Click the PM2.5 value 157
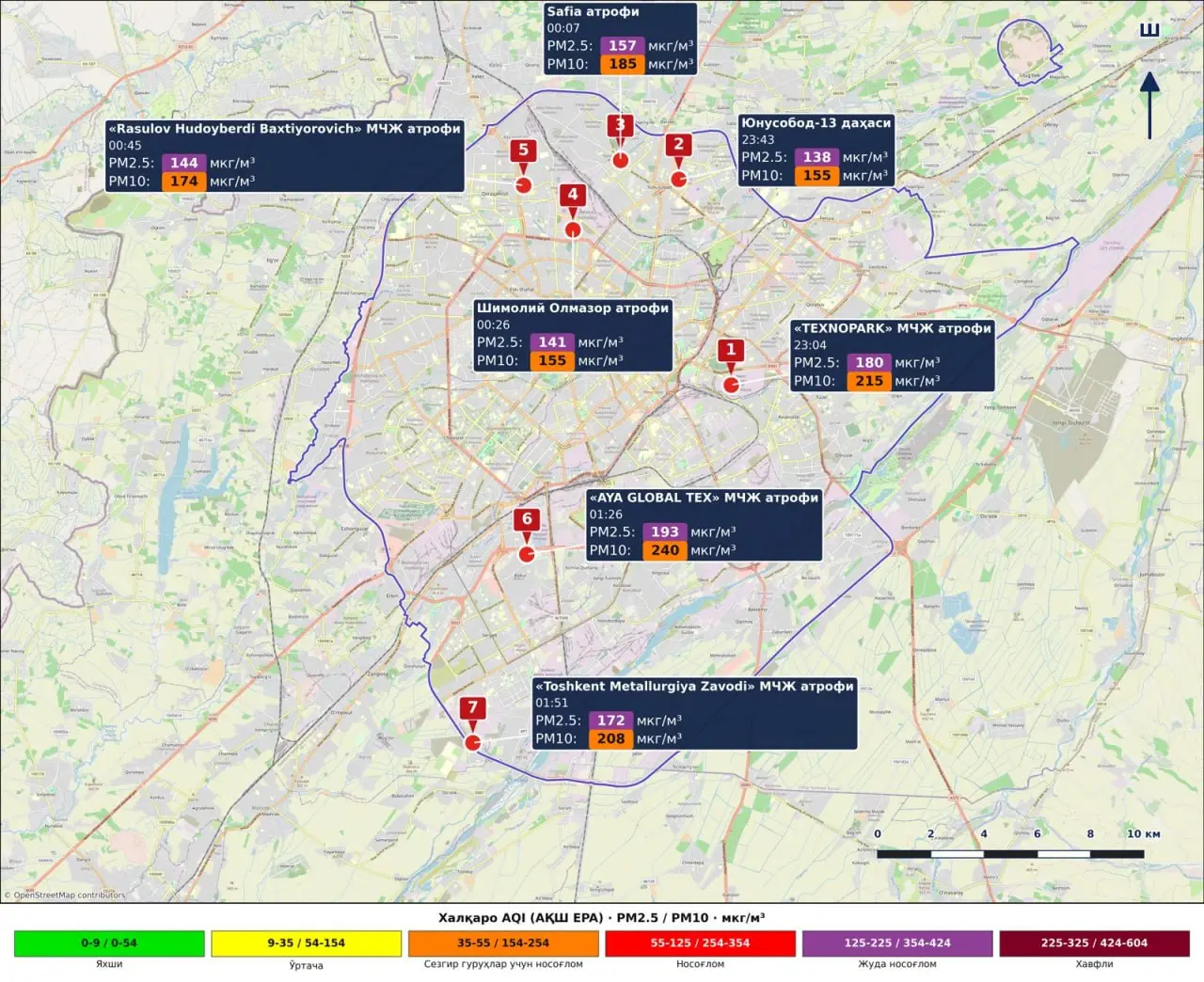Image resolution: width=1204 pixels, height=982 pixels. (x=622, y=45)
